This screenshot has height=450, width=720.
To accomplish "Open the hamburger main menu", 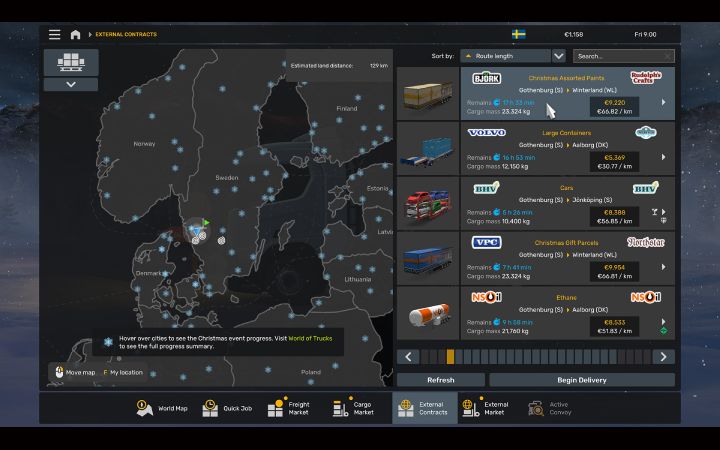I will pos(54,34).
